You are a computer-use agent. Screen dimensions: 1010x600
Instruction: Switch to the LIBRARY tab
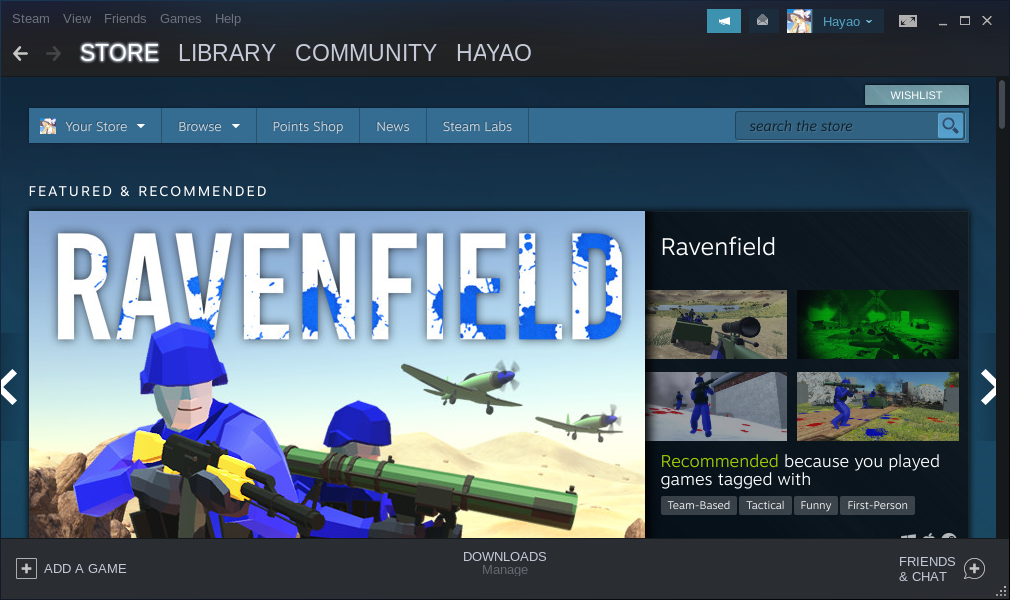tap(226, 53)
